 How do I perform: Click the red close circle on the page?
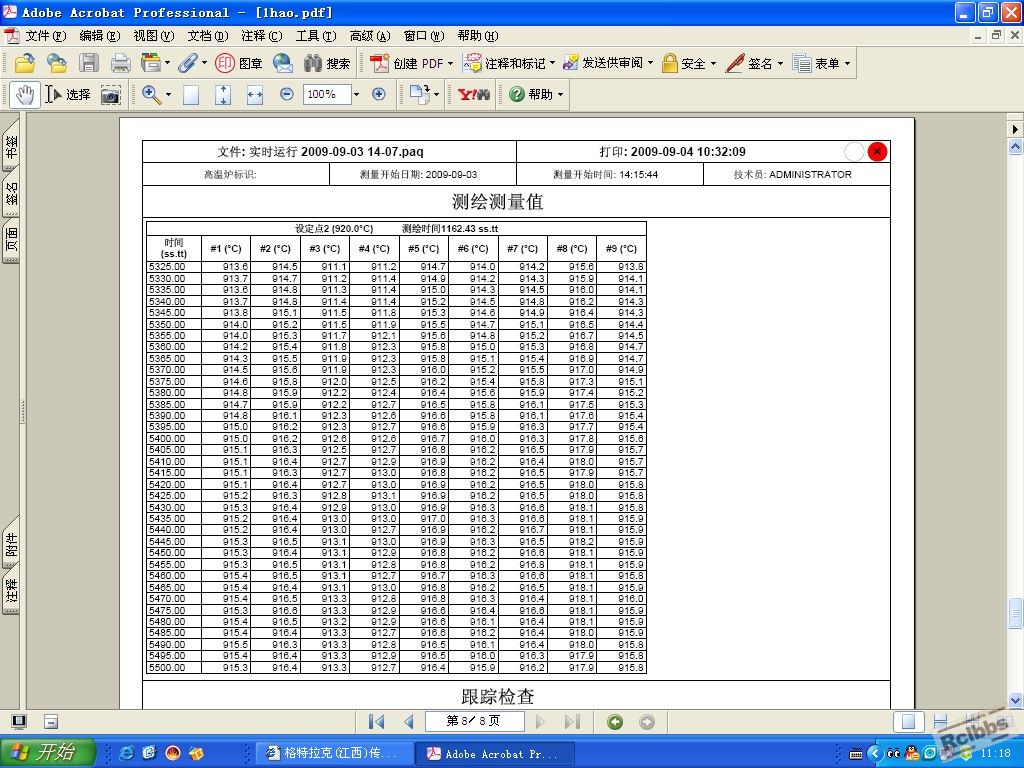tap(877, 152)
